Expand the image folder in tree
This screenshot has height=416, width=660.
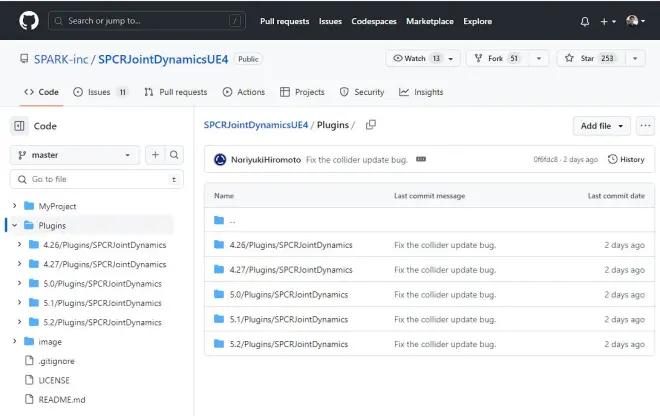15,341
